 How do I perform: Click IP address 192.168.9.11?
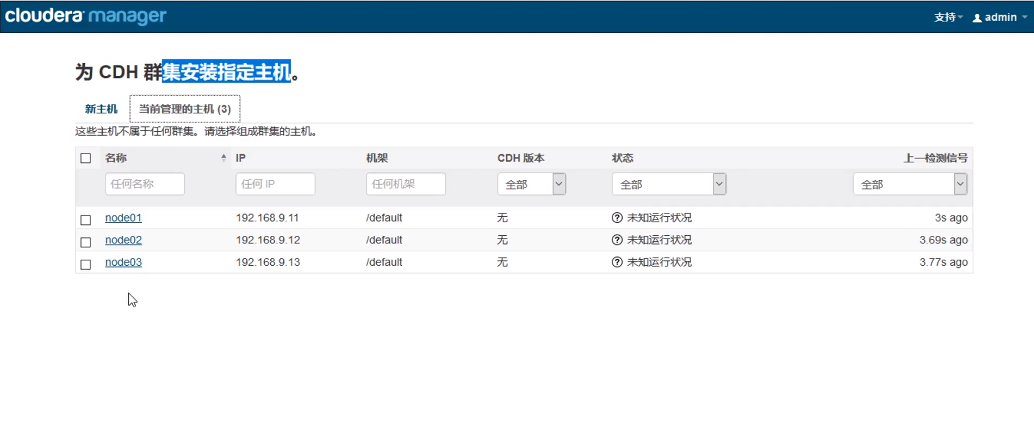(x=268, y=218)
